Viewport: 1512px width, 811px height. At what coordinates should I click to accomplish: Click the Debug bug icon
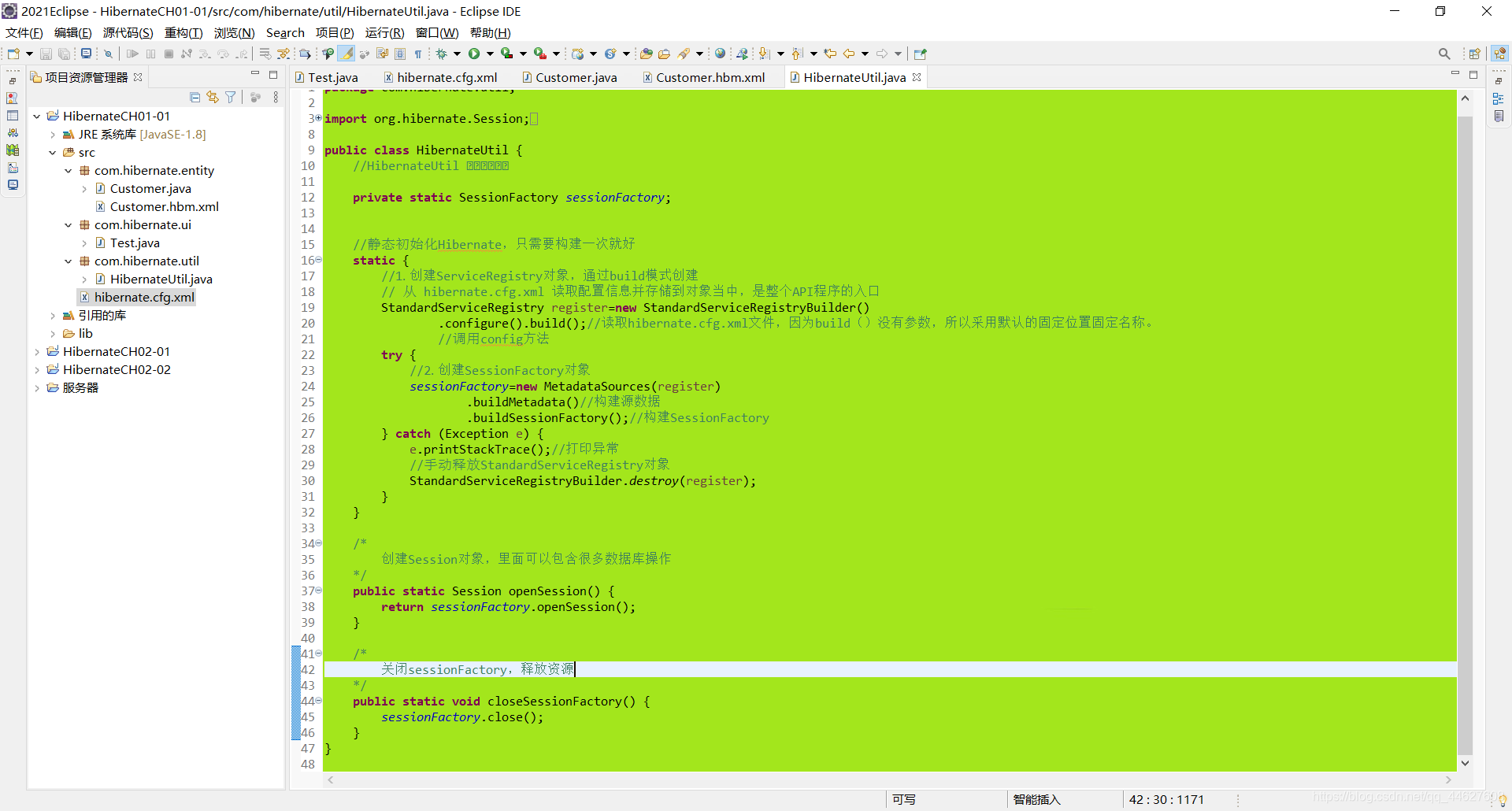pyautogui.click(x=442, y=54)
